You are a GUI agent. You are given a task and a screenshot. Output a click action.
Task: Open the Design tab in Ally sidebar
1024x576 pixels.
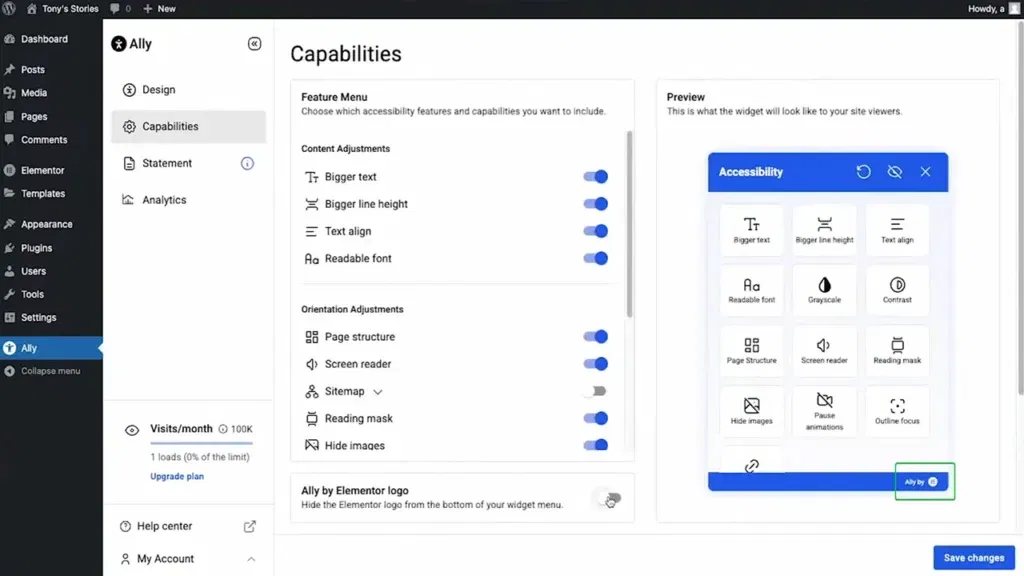pyautogui.click(x=158, y=90)
